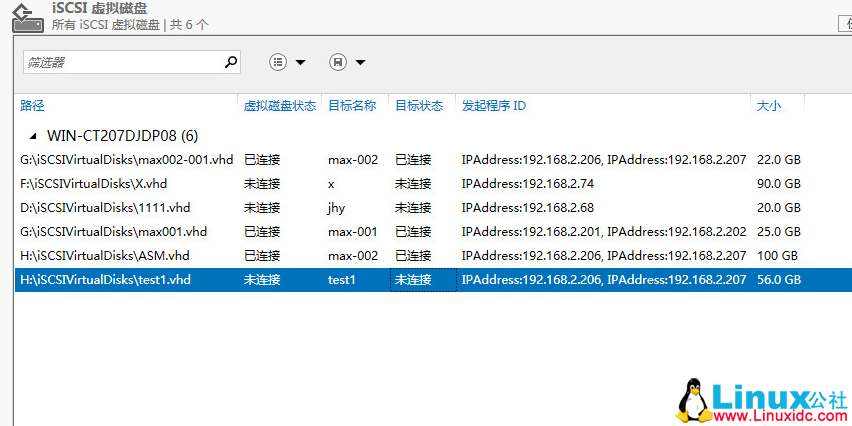Select the WIN-CT207DJDP08 (6) group row

click(123, 136)
